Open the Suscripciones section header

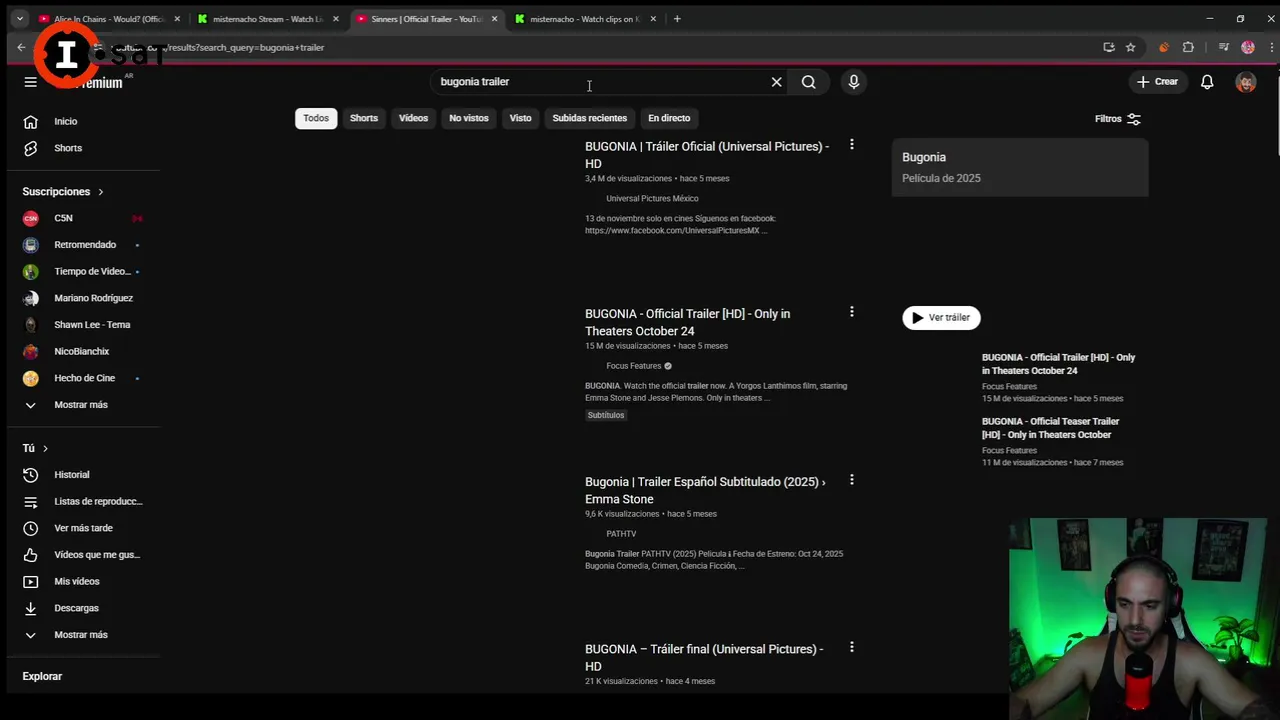(63, 191)
